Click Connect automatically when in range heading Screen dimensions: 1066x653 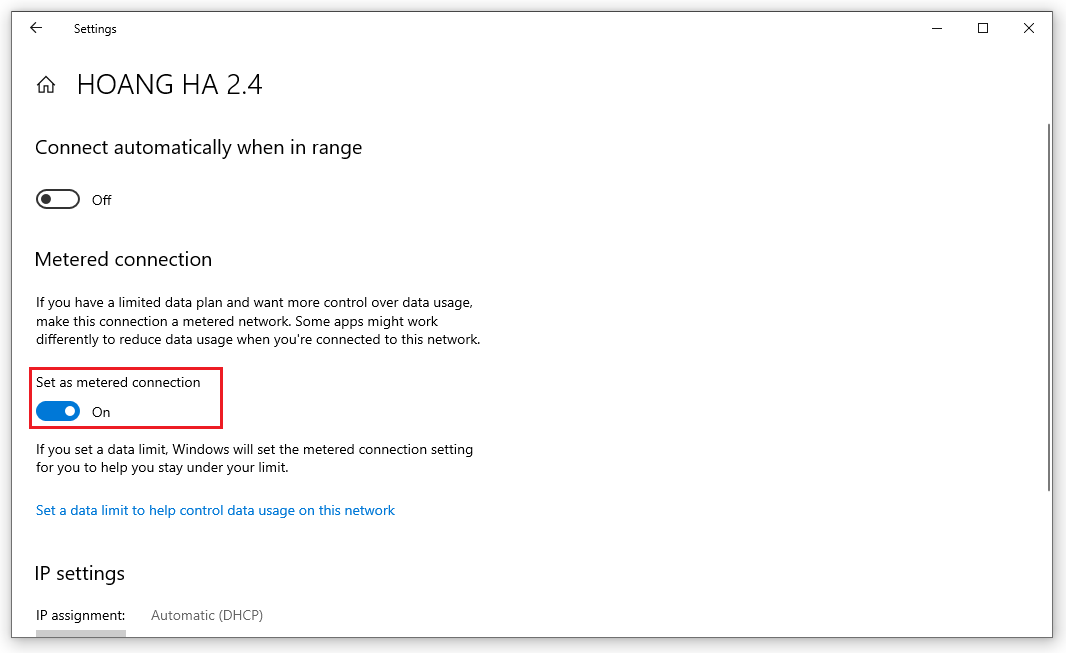click(199, 147)
